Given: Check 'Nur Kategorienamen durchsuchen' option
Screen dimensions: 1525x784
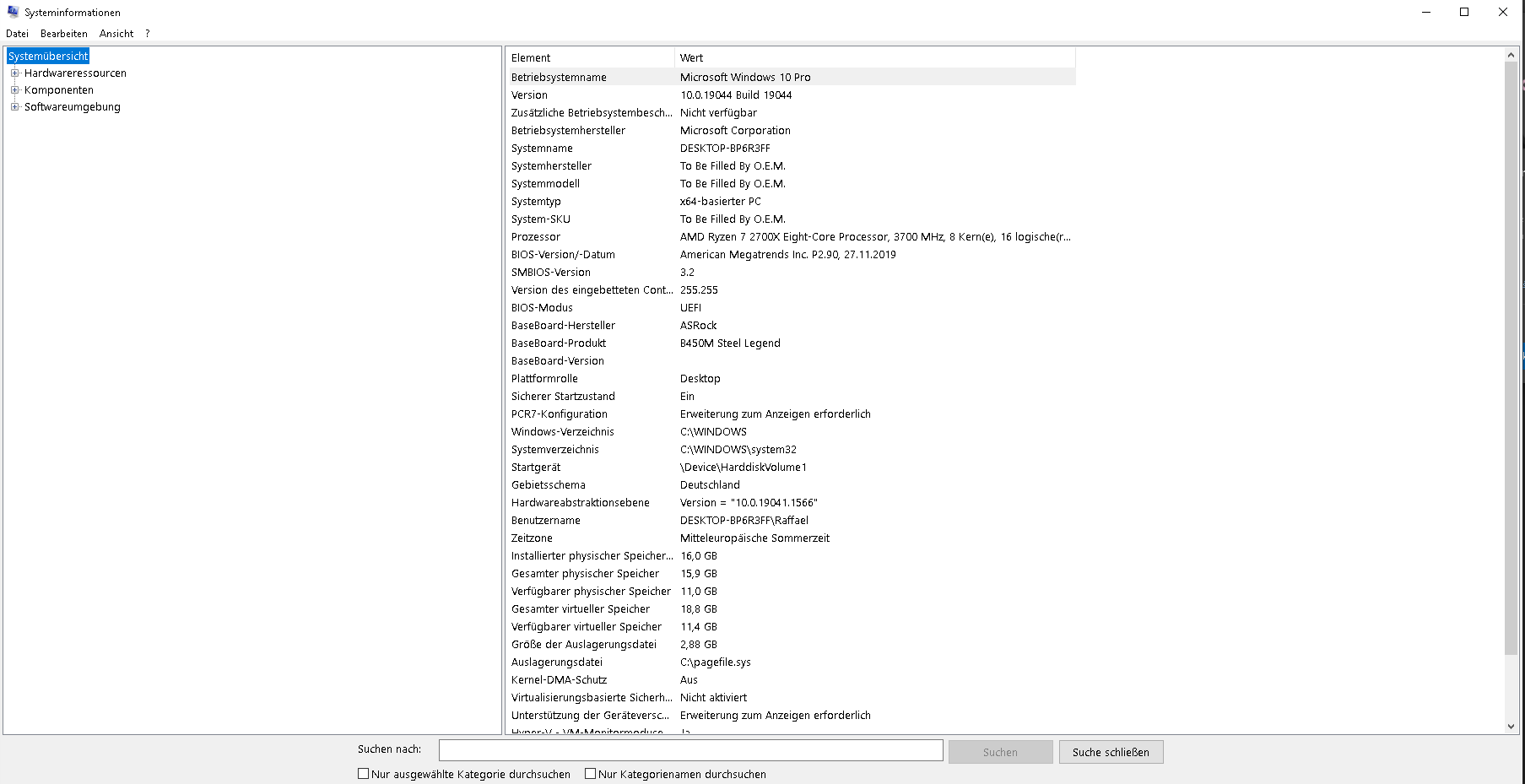Looking at the screenshot, I should tap(591, 774).
